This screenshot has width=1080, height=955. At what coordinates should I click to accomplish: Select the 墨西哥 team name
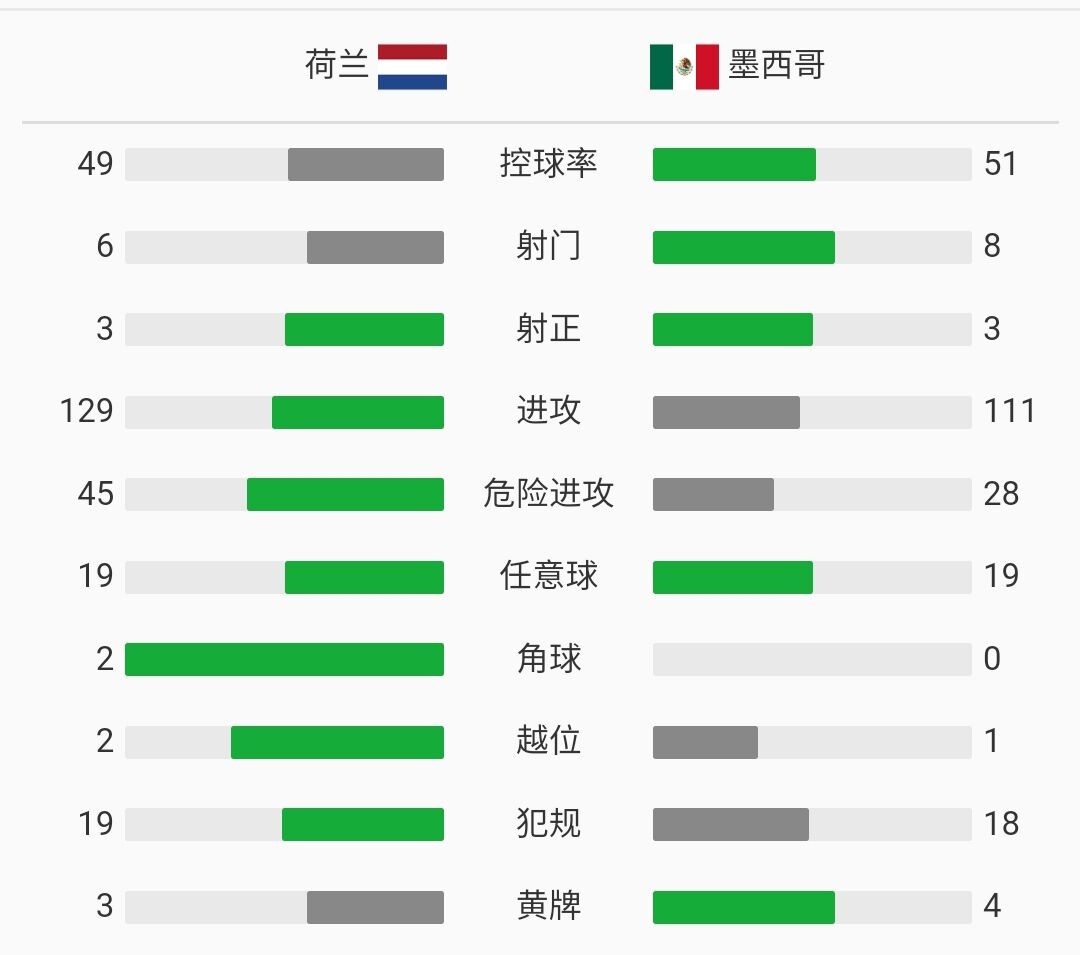tap(776, 65)
